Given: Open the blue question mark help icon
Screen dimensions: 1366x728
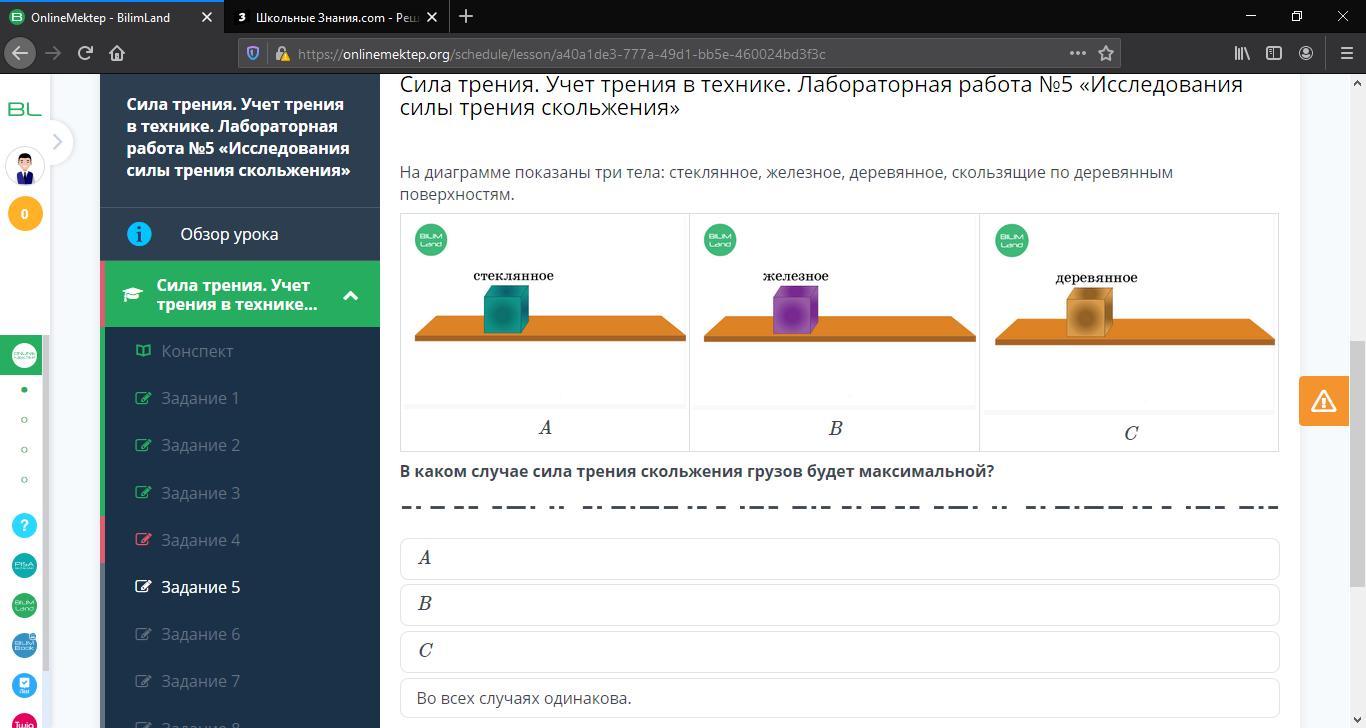Looking at the screenshot, I should pyautogui.click(x=24, y=525).
